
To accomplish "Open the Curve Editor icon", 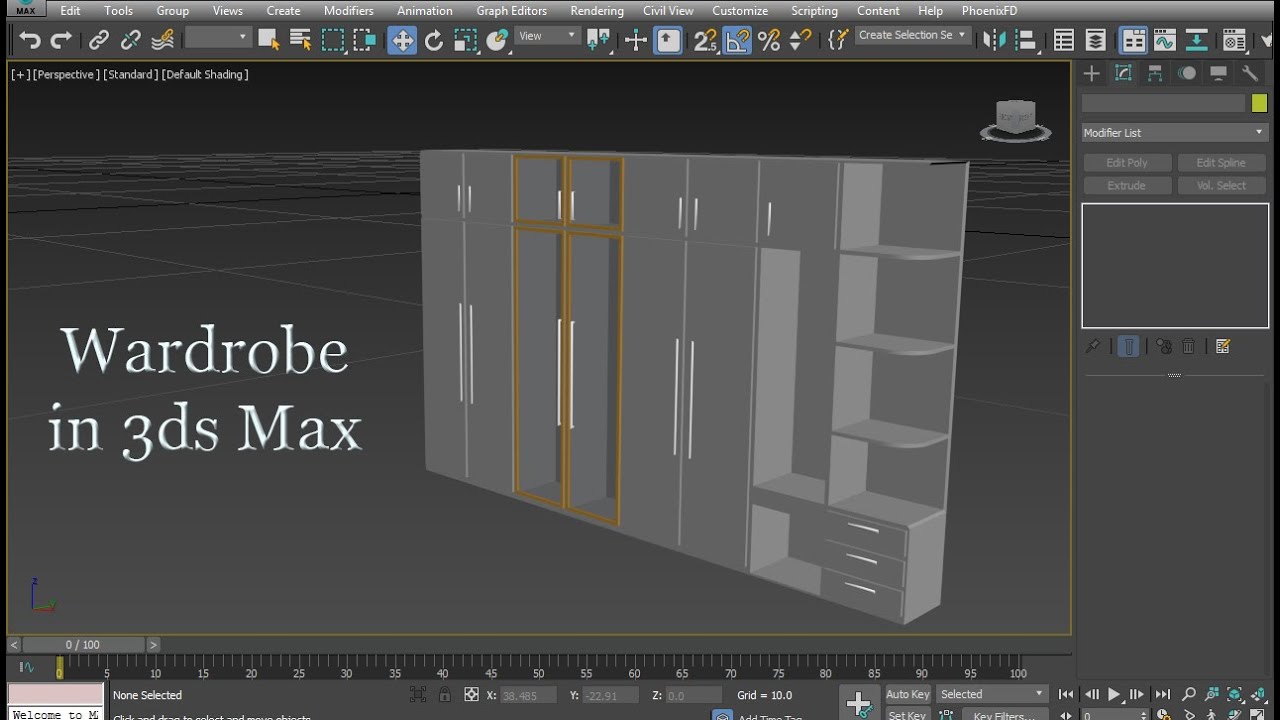I will point(1164,40).
